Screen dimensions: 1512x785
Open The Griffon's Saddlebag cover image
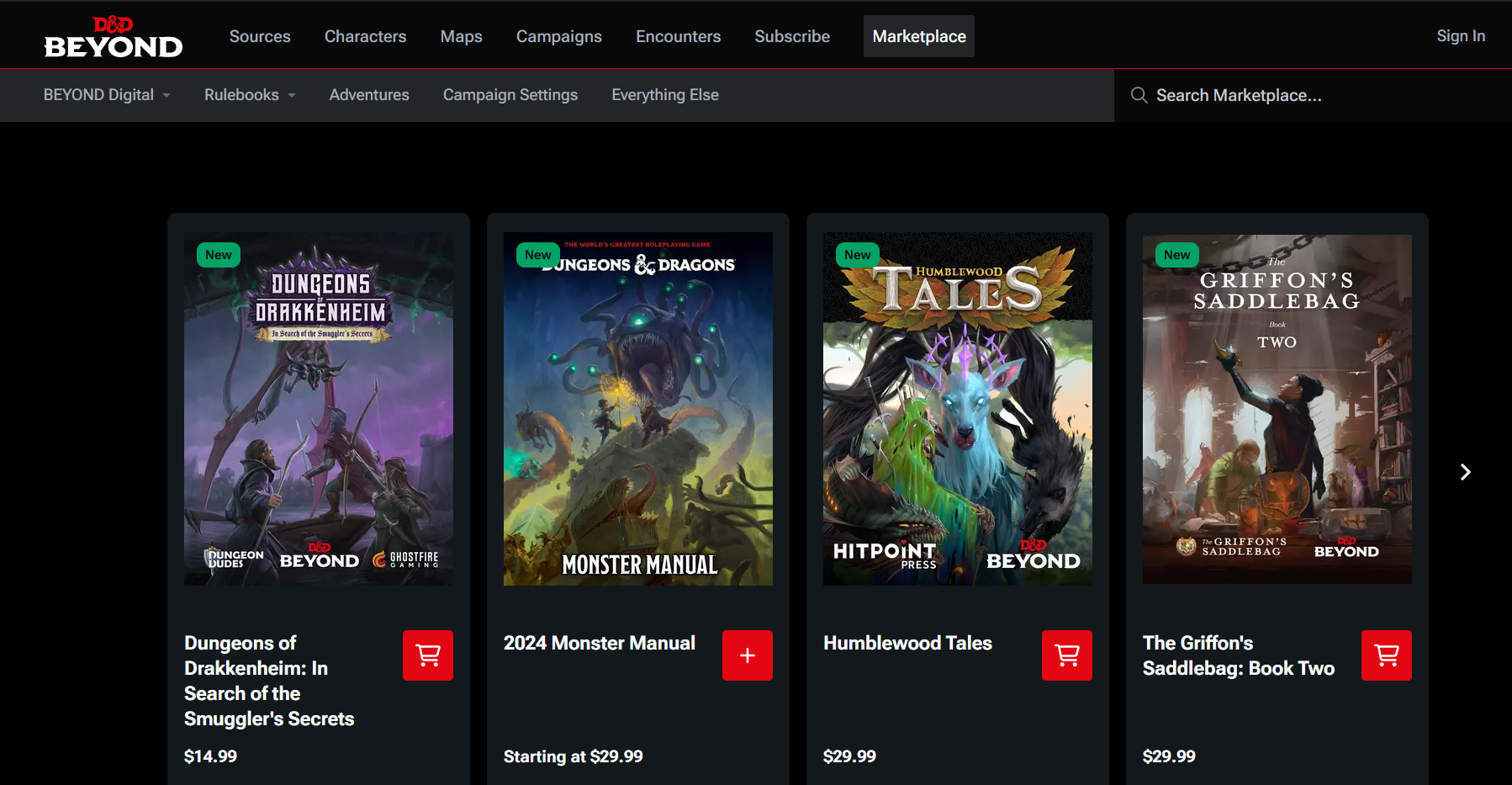(1277, 409)
